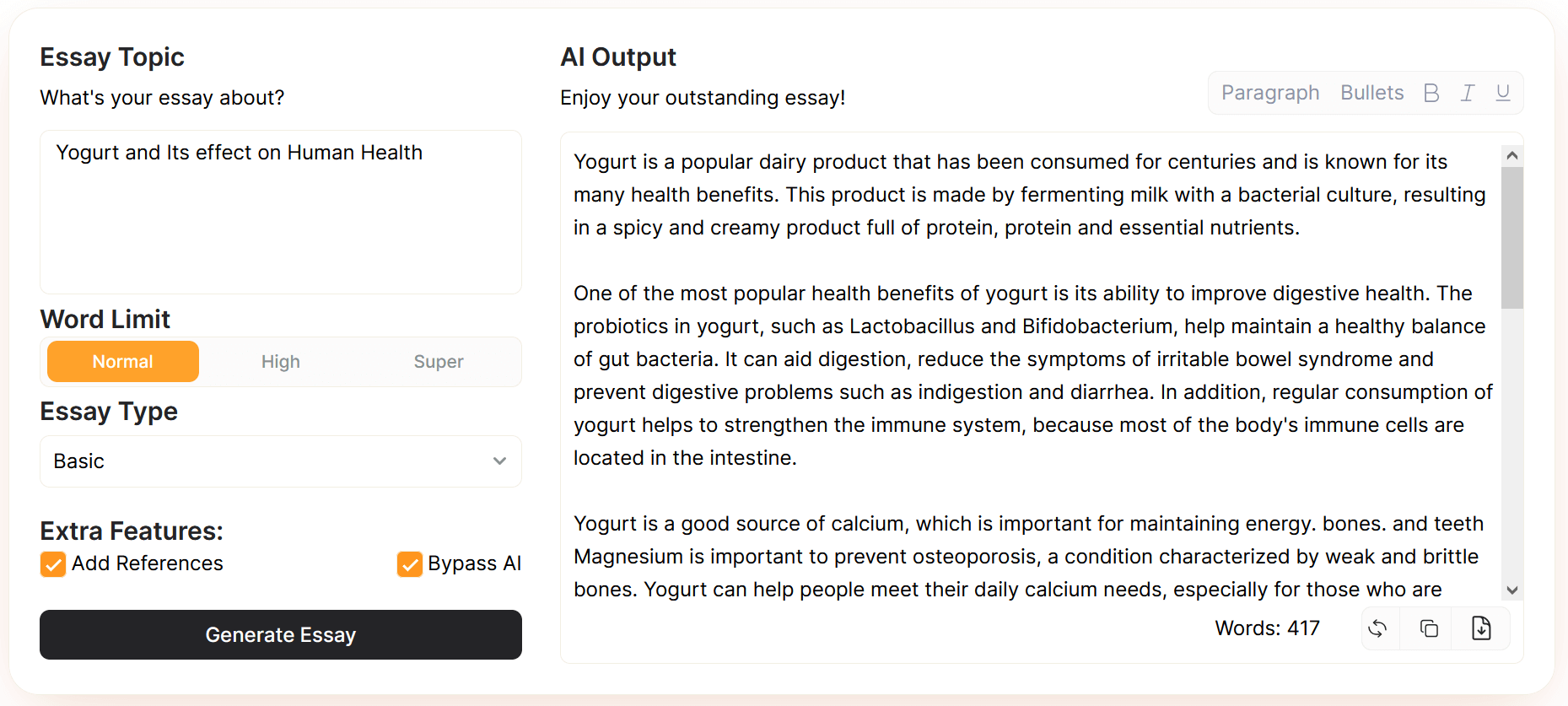Disable the Bypass AI checkbox
The image size is (1568, 706).
pyautogui.click(x=410, y=564)
